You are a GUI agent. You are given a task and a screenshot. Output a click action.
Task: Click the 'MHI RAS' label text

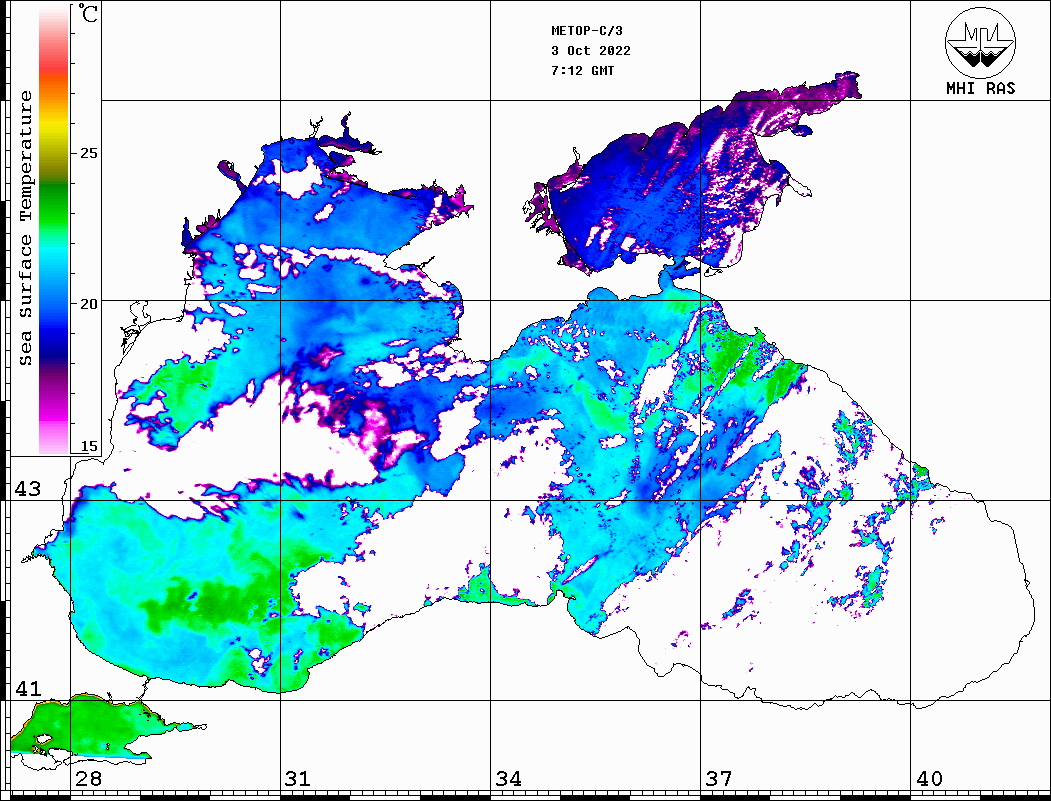[x=981, y=88]
